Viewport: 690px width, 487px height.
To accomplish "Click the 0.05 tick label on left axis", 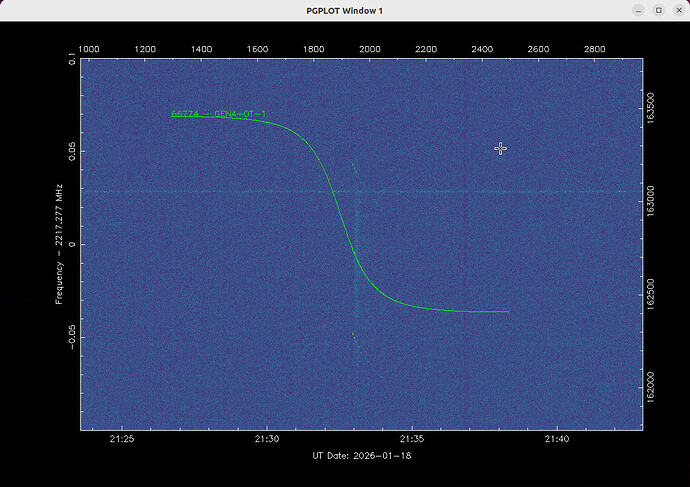I will 70,151.
